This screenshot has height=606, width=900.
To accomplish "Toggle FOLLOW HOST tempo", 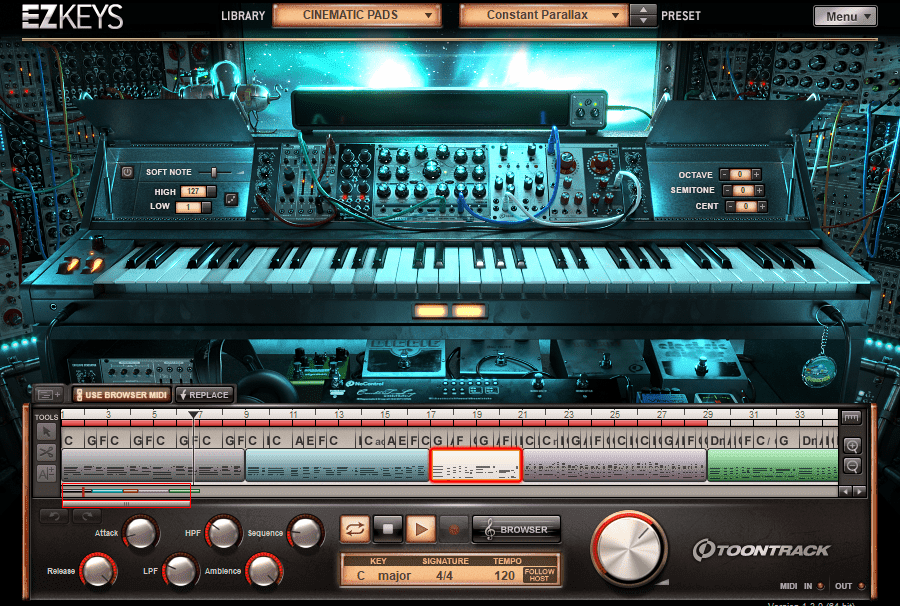I will pyautogui.click(x=539, y=575).
